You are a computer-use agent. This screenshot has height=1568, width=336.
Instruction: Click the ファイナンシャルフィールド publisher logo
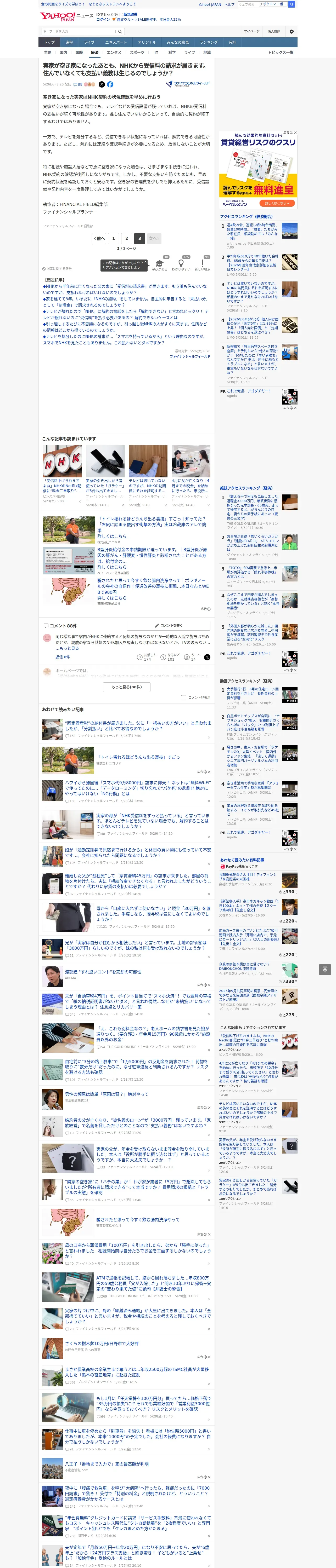188,84
